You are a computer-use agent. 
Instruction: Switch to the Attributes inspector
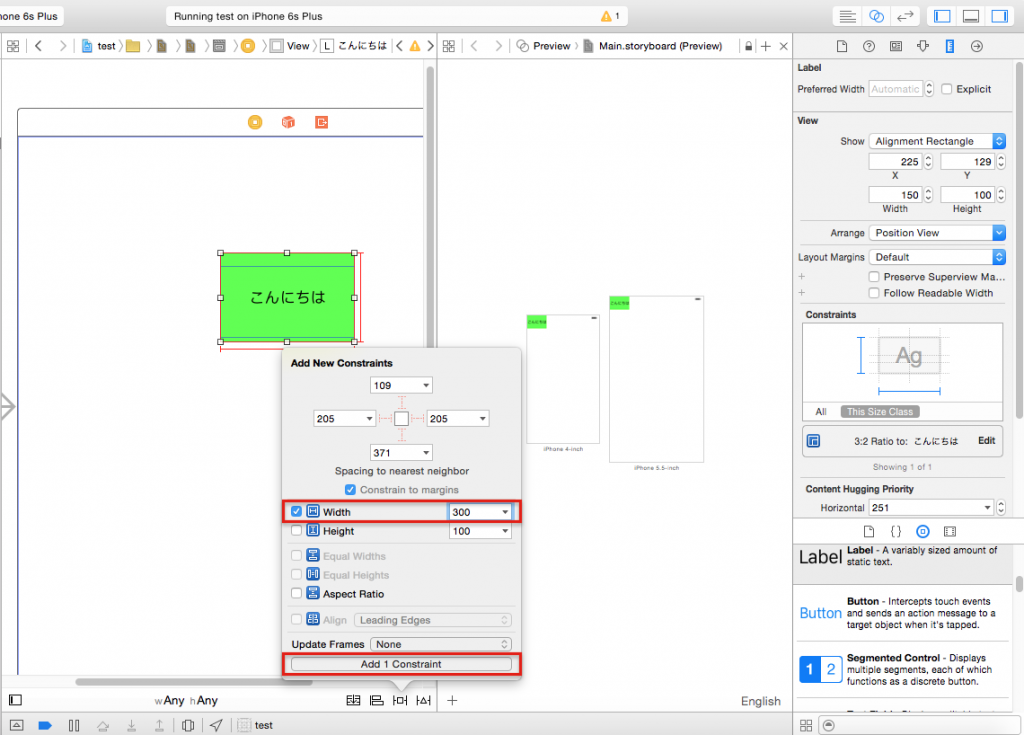(922, 46)
